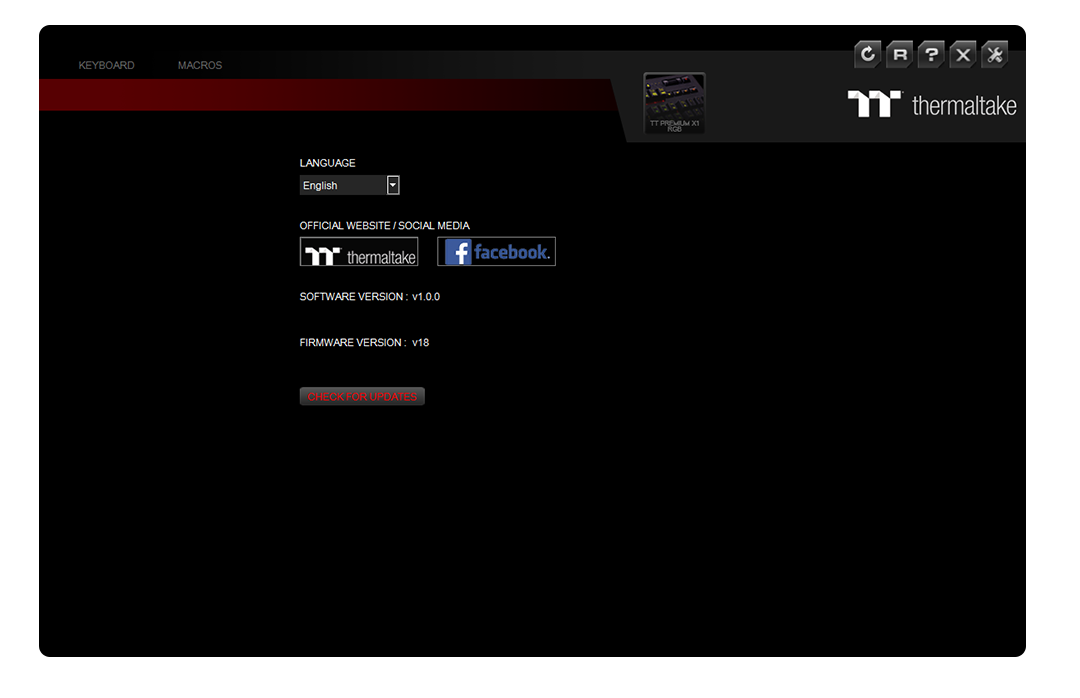Click the firmware version v18 text

click(x=421, y=342)
